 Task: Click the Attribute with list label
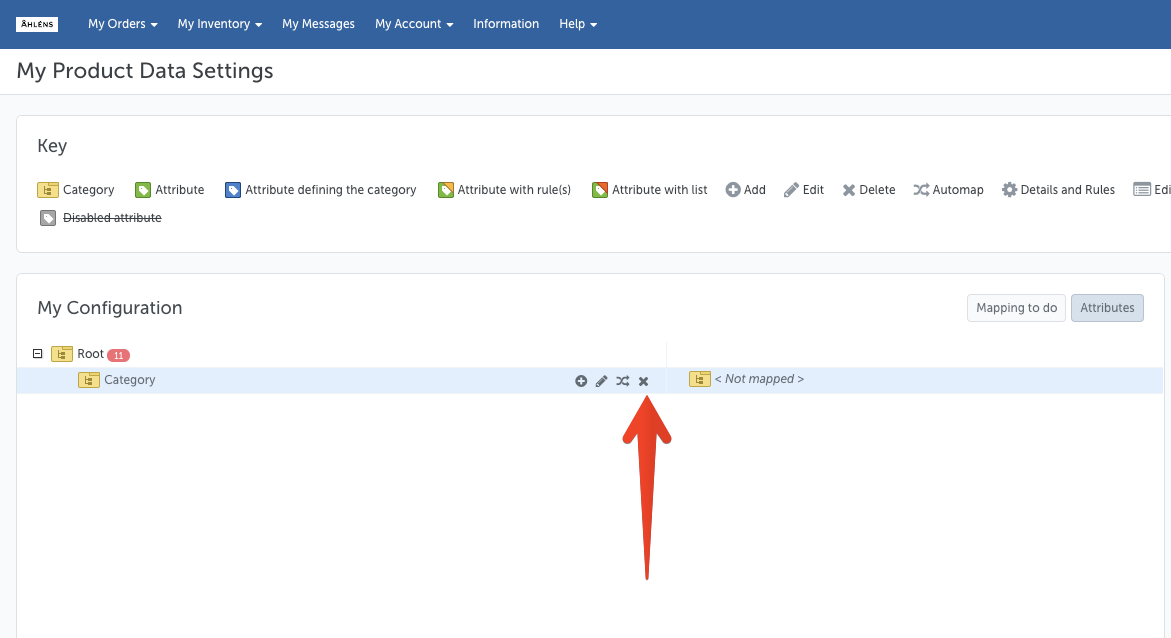[659, 190]
